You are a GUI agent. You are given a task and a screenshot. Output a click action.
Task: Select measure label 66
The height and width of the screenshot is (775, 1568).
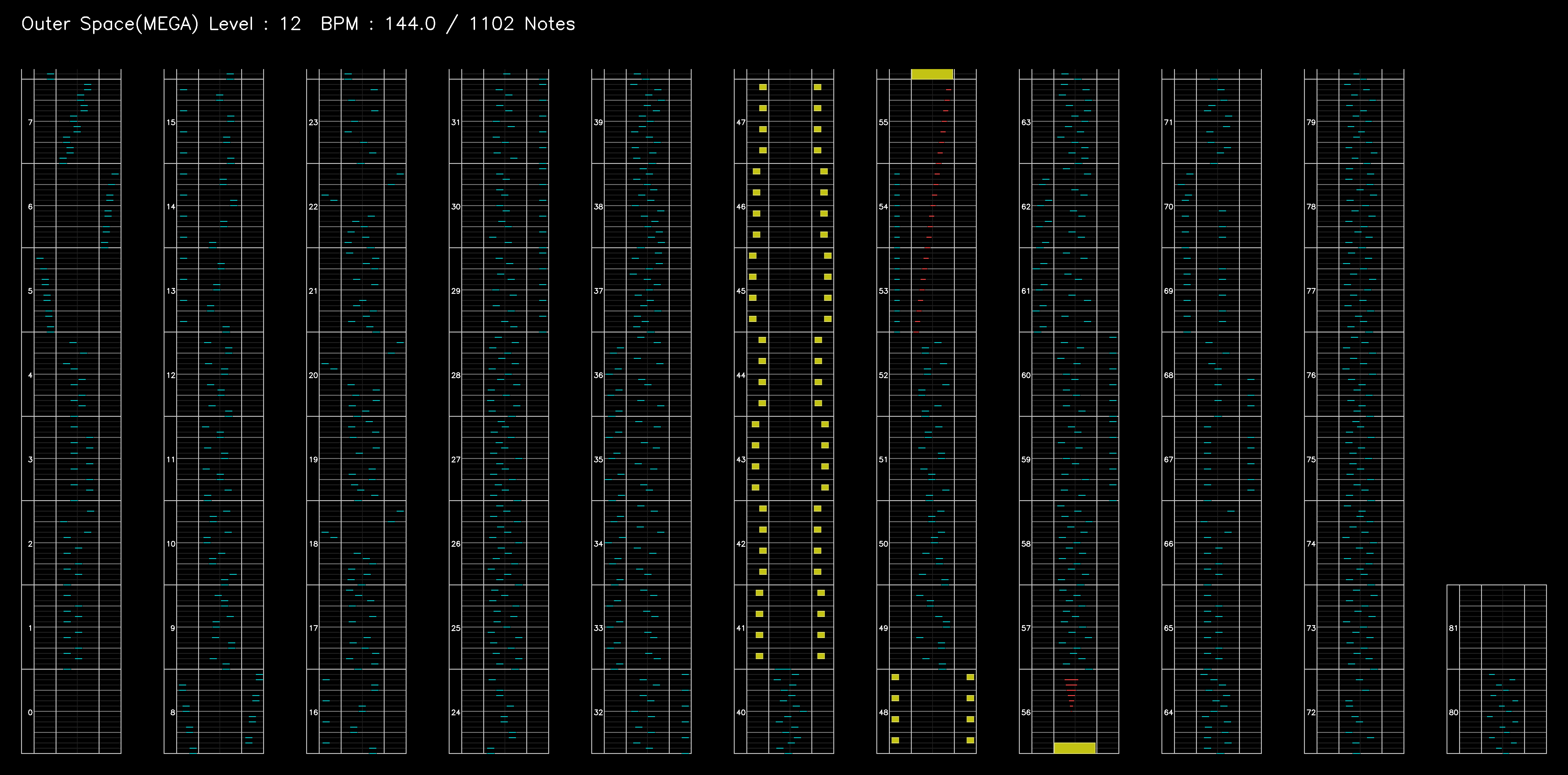click(x=1168, y=544)
